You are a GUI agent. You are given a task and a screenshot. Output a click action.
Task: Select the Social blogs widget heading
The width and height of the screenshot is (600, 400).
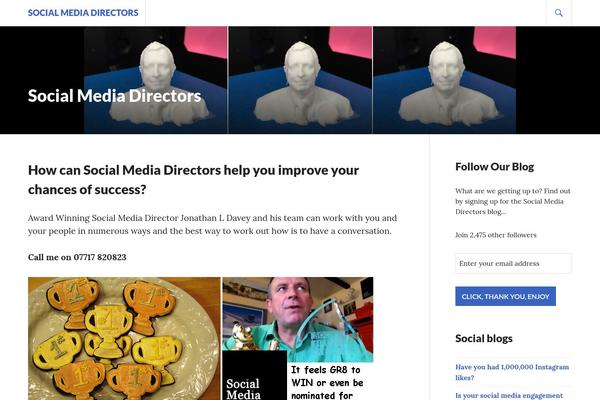pyautogui.click(x=484, y=338)
